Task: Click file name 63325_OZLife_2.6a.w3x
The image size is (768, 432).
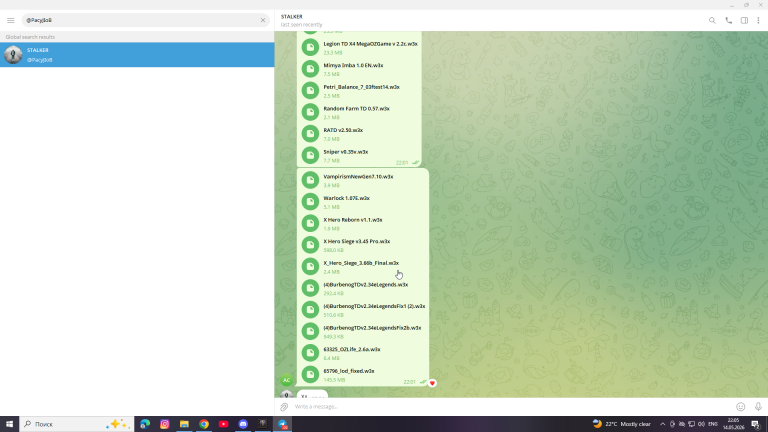Action: [x=352, y=349]
